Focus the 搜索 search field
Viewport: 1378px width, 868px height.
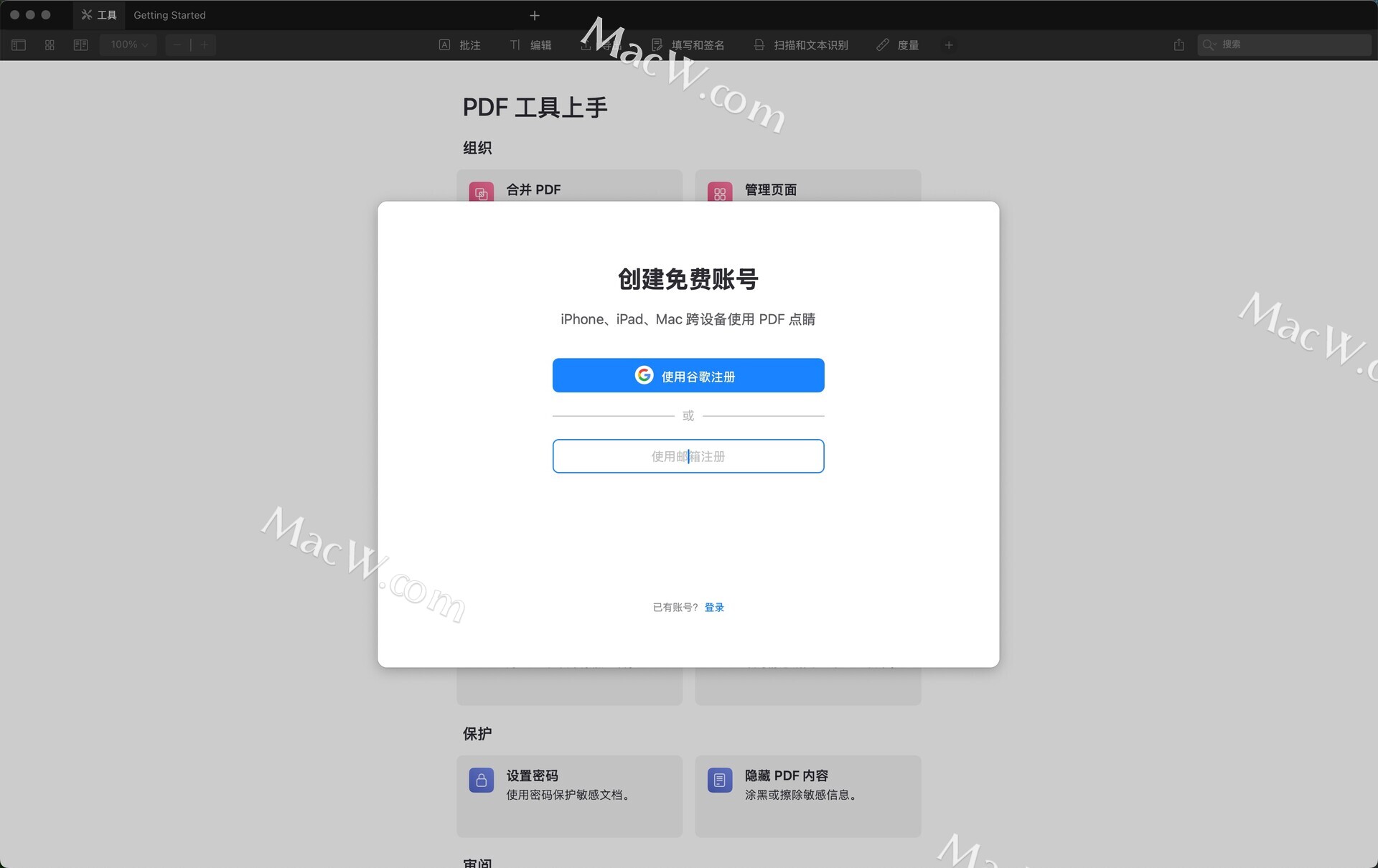[1284, 44]
